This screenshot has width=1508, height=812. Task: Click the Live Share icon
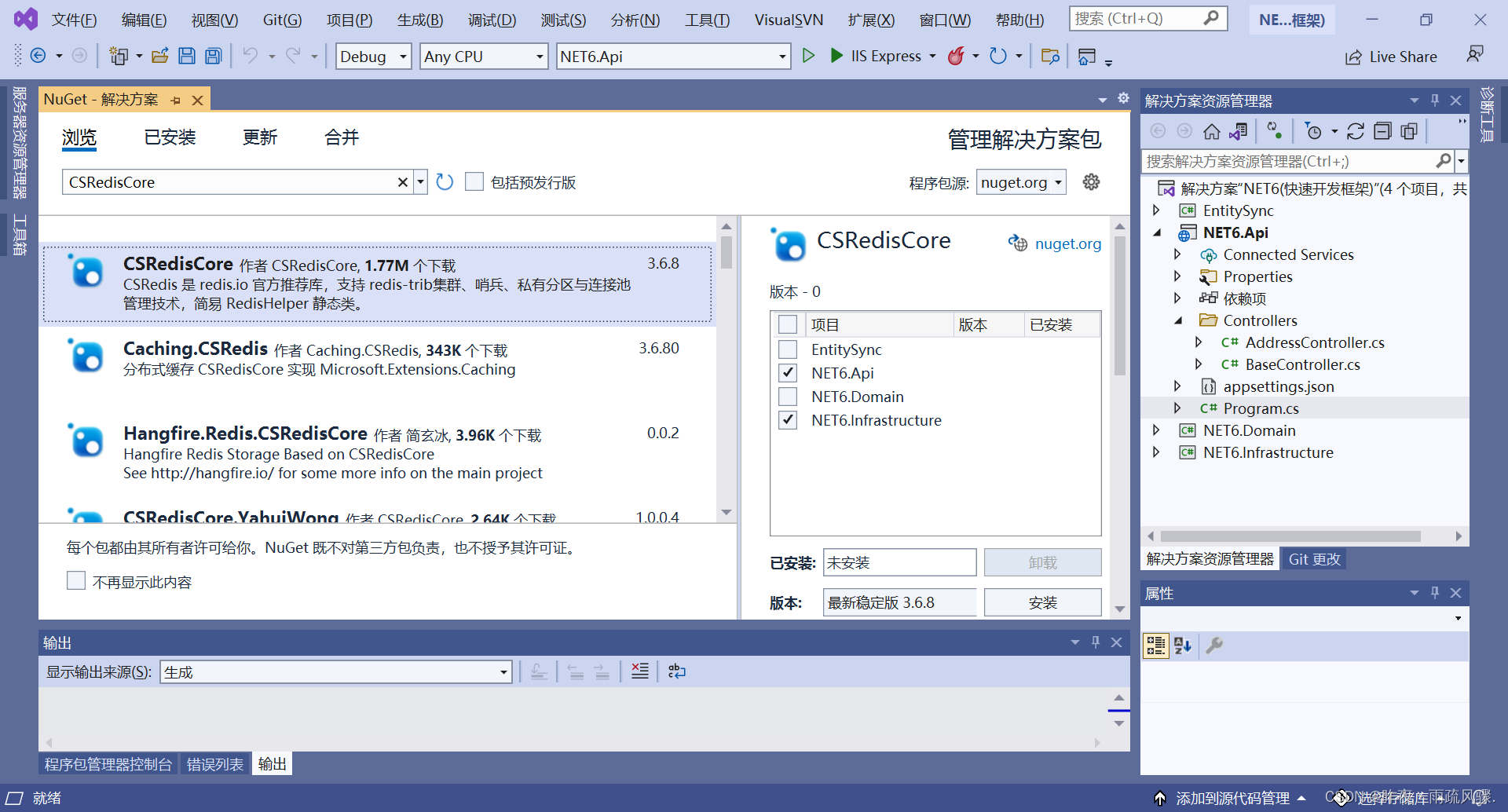click(1353, 57)
